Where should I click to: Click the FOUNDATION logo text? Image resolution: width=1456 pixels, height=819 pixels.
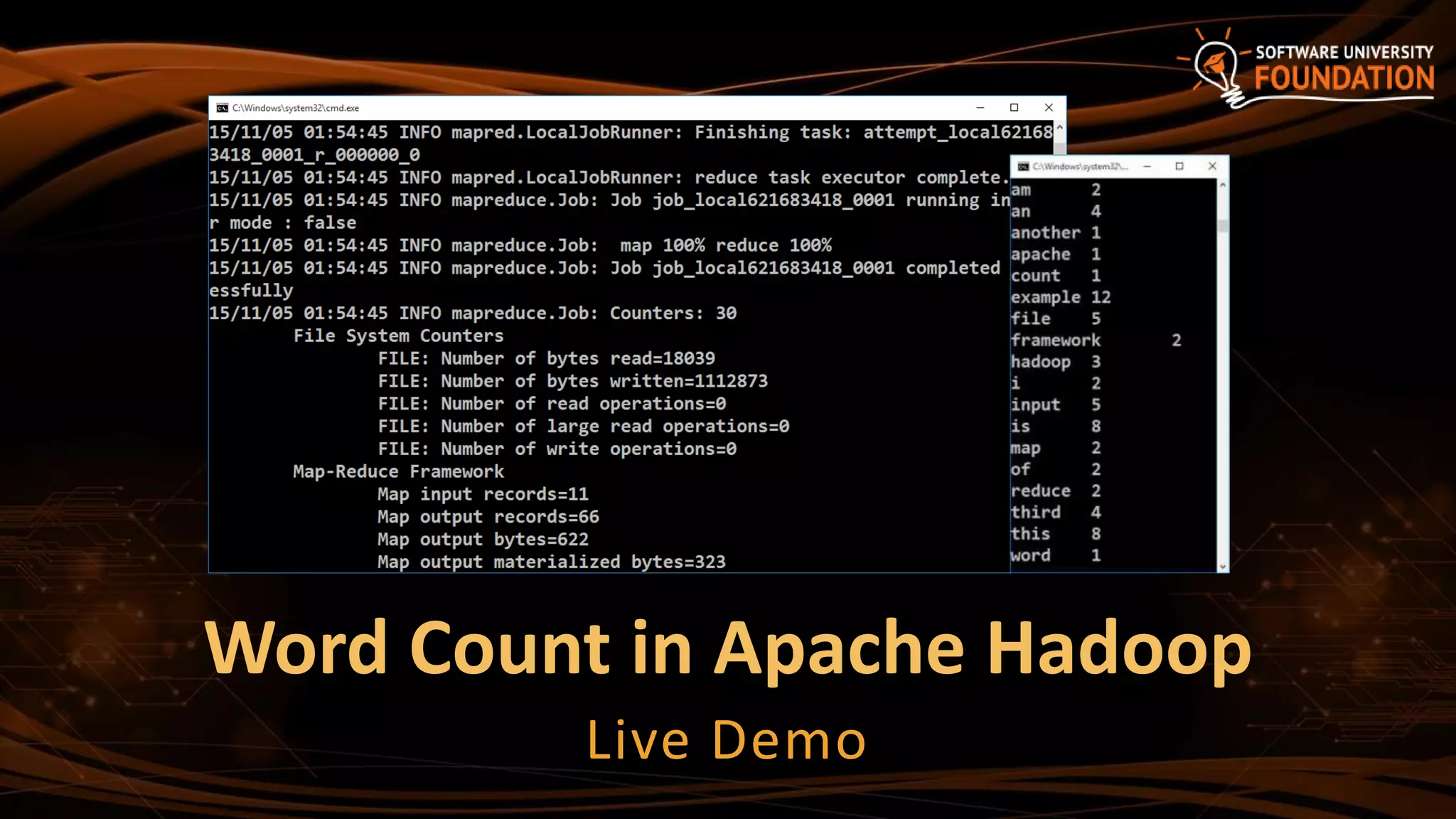click(1344, 78)
